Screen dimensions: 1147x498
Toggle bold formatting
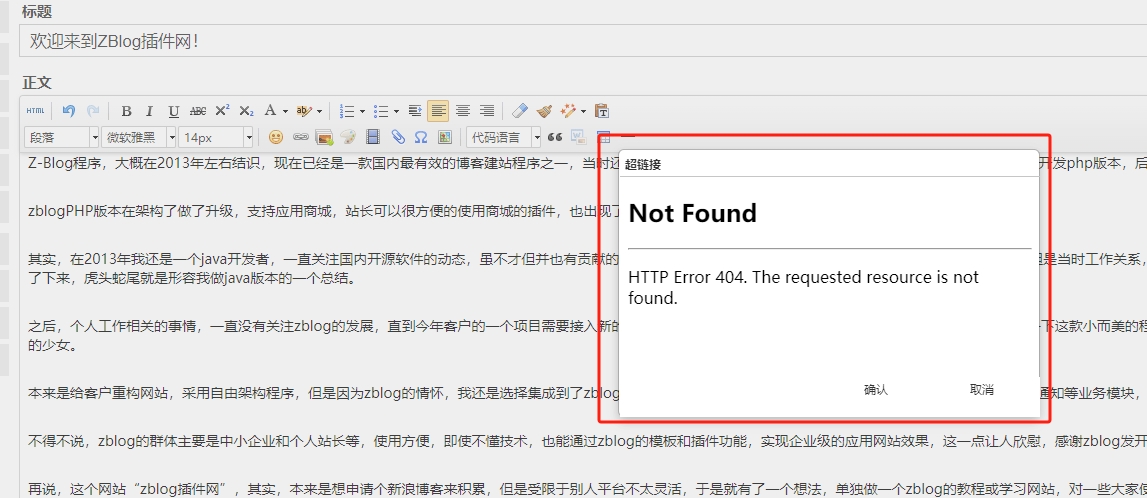[x=127, y=111]
